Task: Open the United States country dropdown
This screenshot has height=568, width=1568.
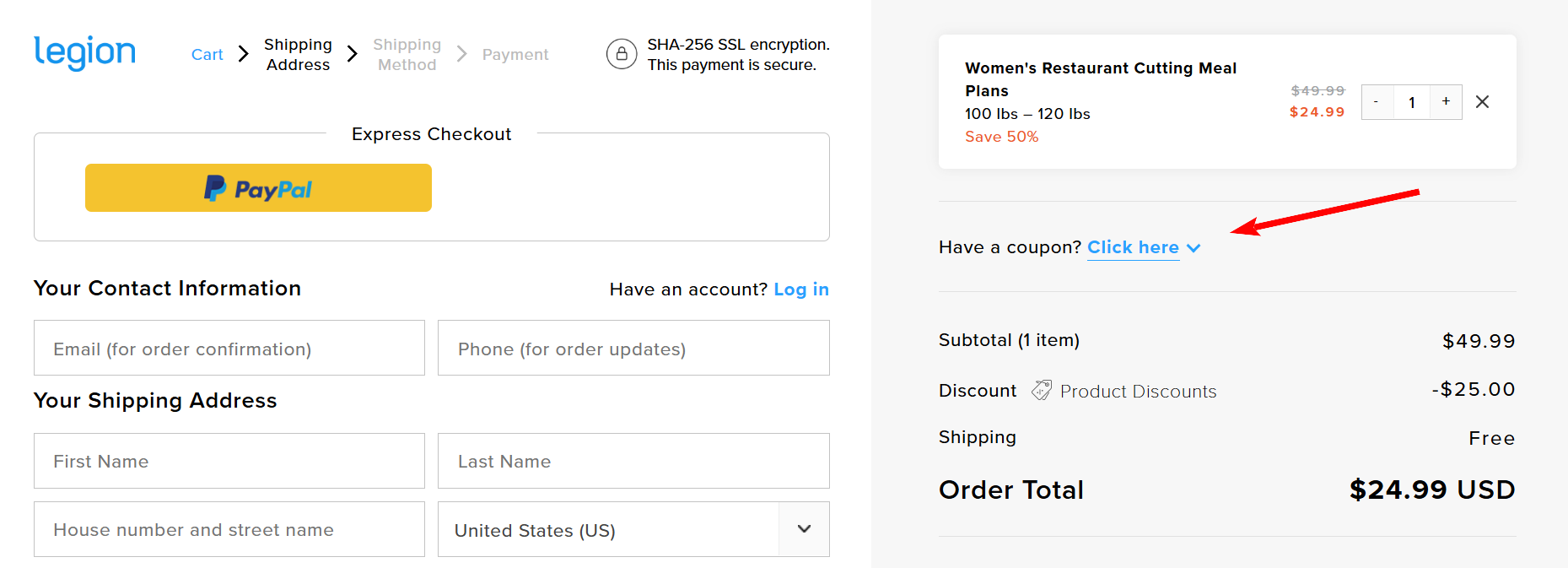Action: (x=633, y=530)
